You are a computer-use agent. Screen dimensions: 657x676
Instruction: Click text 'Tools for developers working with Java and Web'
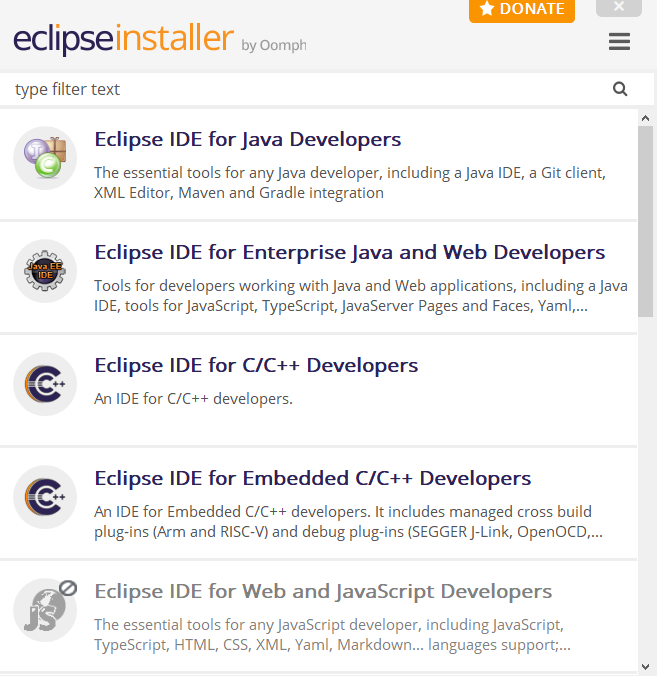(260, 286)
